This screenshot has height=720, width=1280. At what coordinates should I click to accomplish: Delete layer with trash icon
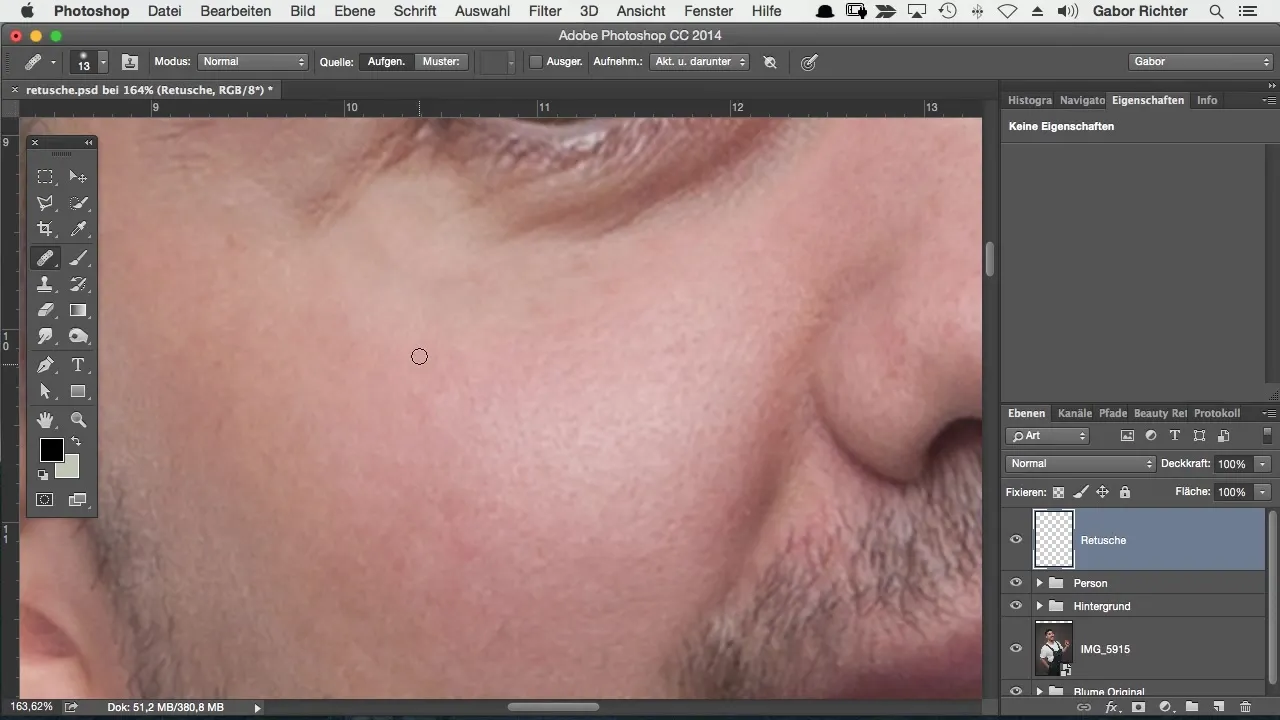coord(1245,707)
